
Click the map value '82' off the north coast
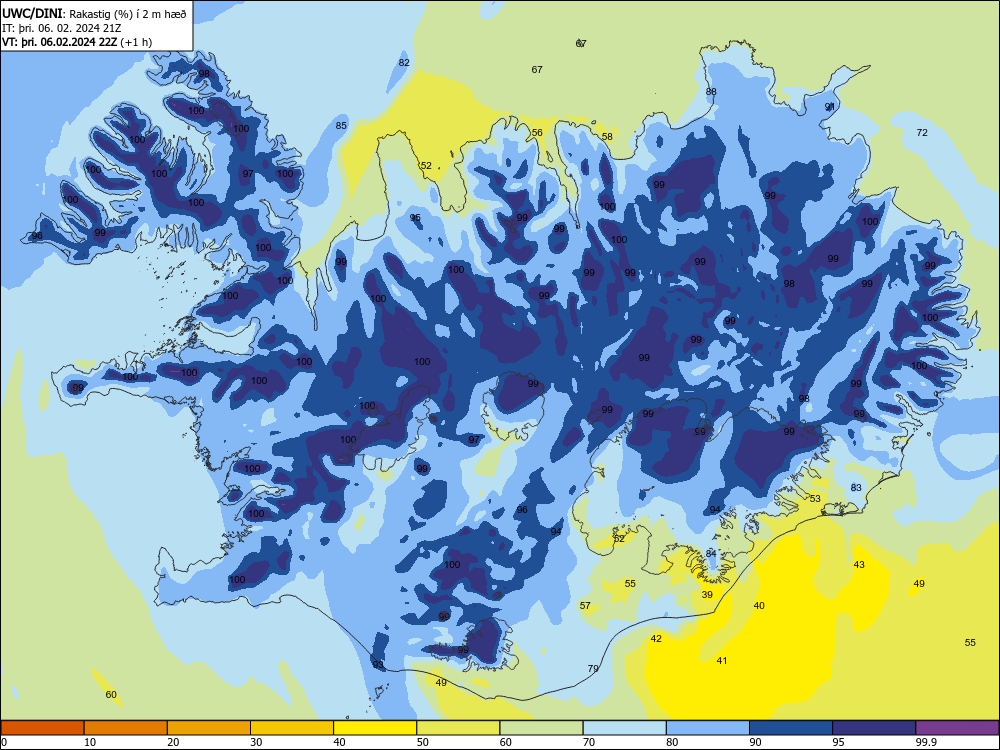pos(404,62)
